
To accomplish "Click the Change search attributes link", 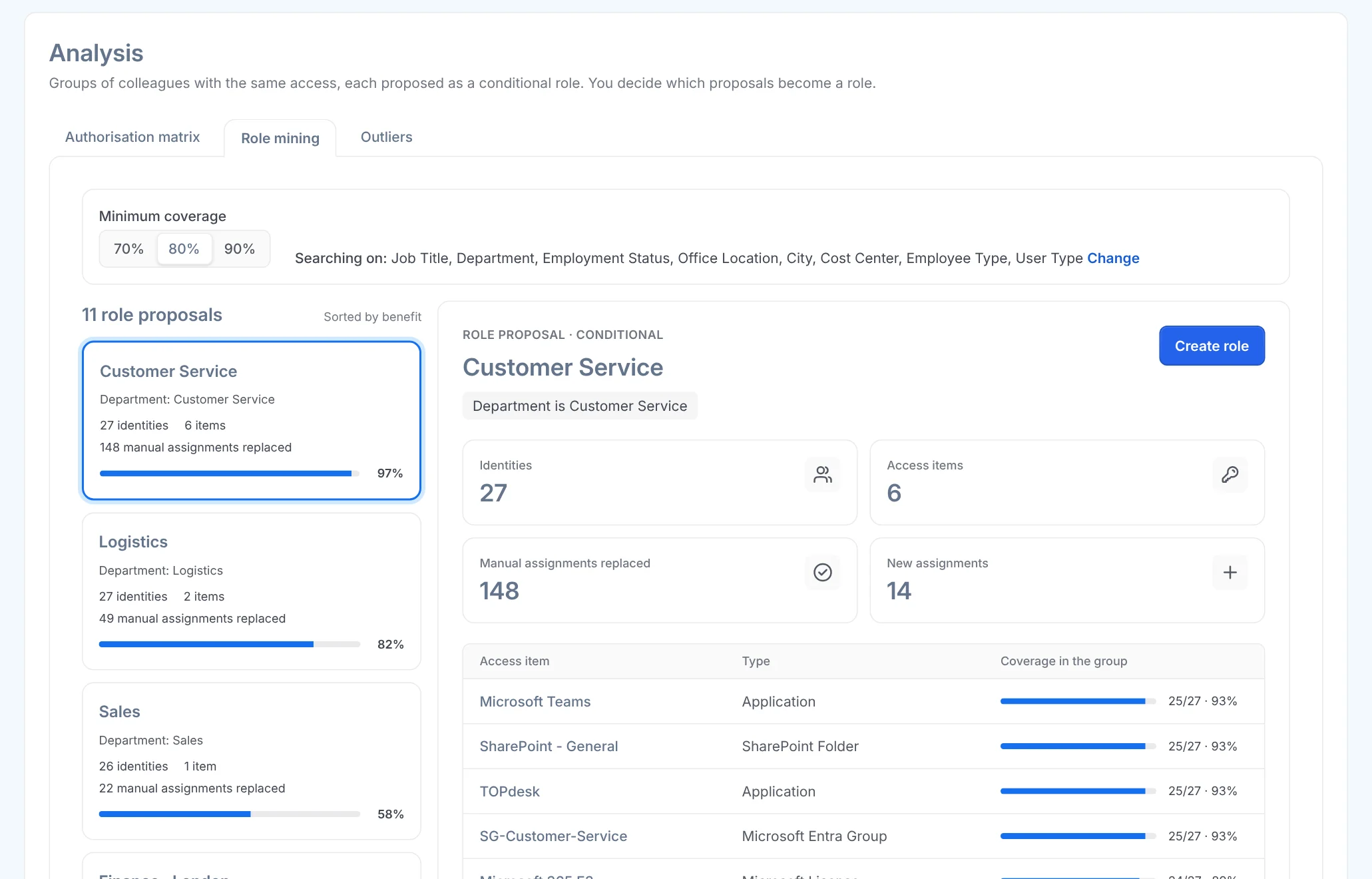I will tap(1113, 258).
